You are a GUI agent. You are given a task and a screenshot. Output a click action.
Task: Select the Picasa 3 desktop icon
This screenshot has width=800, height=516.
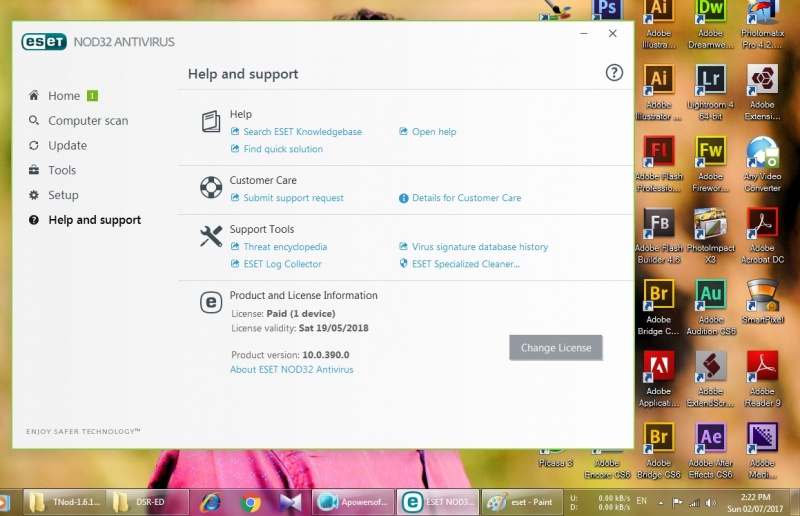(x=555, y=458)
